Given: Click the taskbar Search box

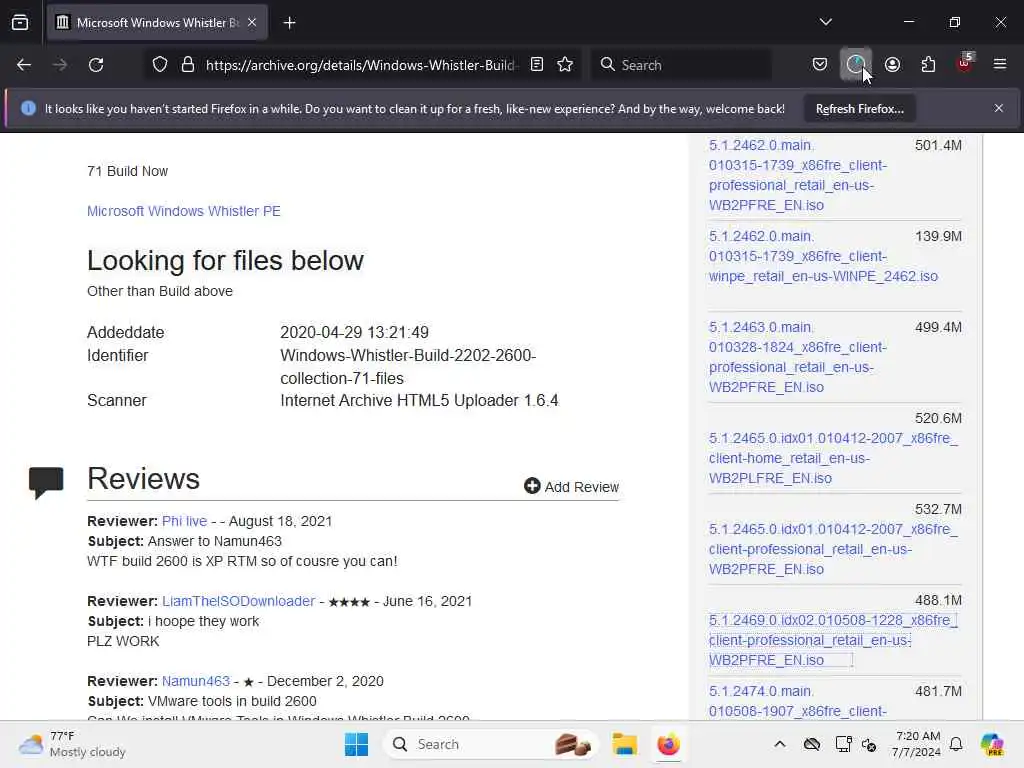Looking at the screenshot, I should coord(490,744).
